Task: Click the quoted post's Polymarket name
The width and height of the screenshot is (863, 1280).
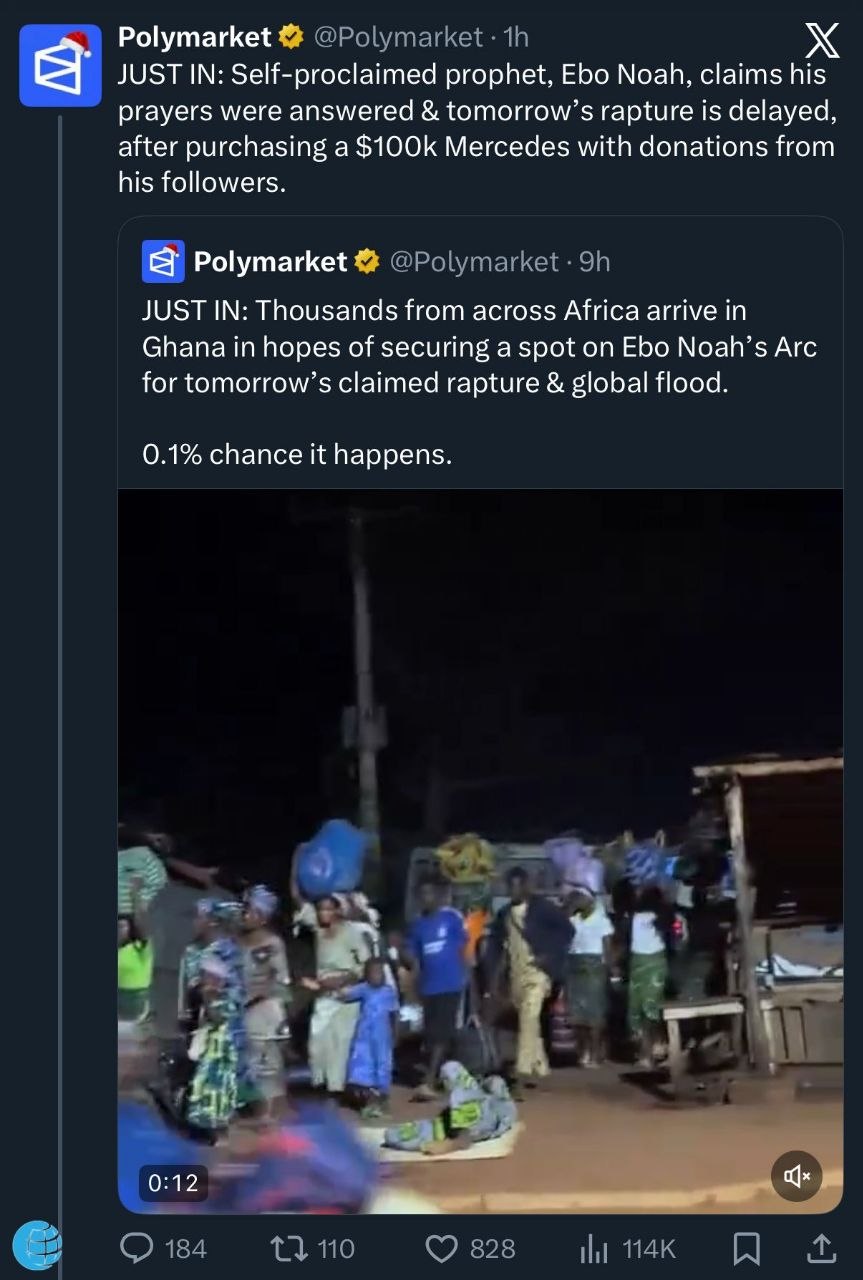Action: (x=270, y=262)
